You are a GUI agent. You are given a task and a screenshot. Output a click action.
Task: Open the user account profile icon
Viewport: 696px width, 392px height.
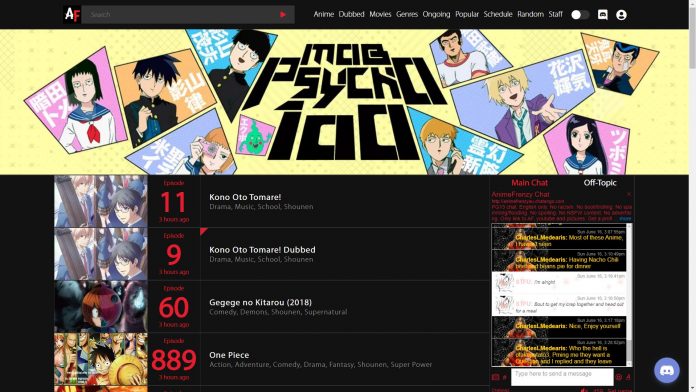tap(621, 15)
